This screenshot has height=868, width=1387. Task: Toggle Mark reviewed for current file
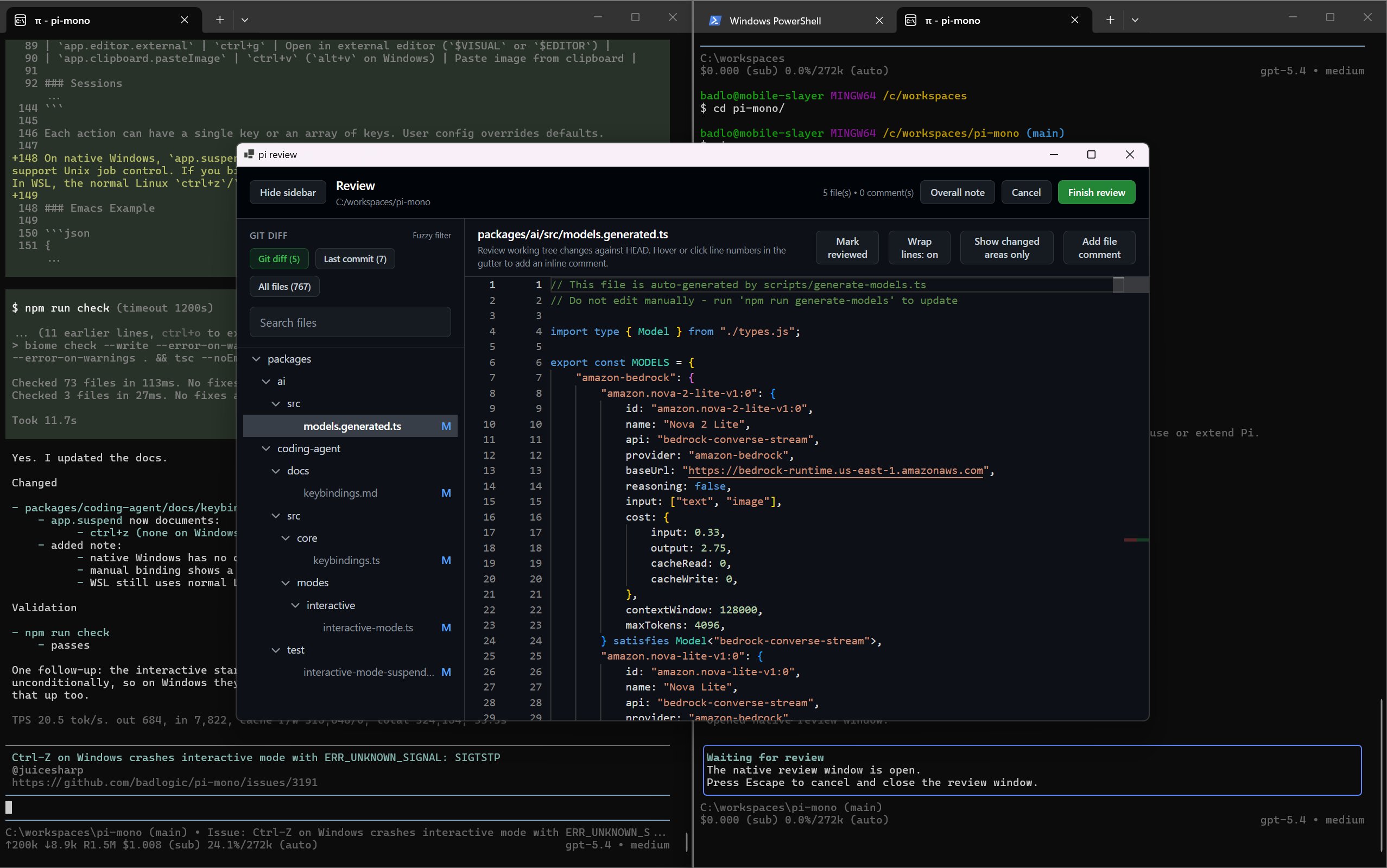point(847,248)
